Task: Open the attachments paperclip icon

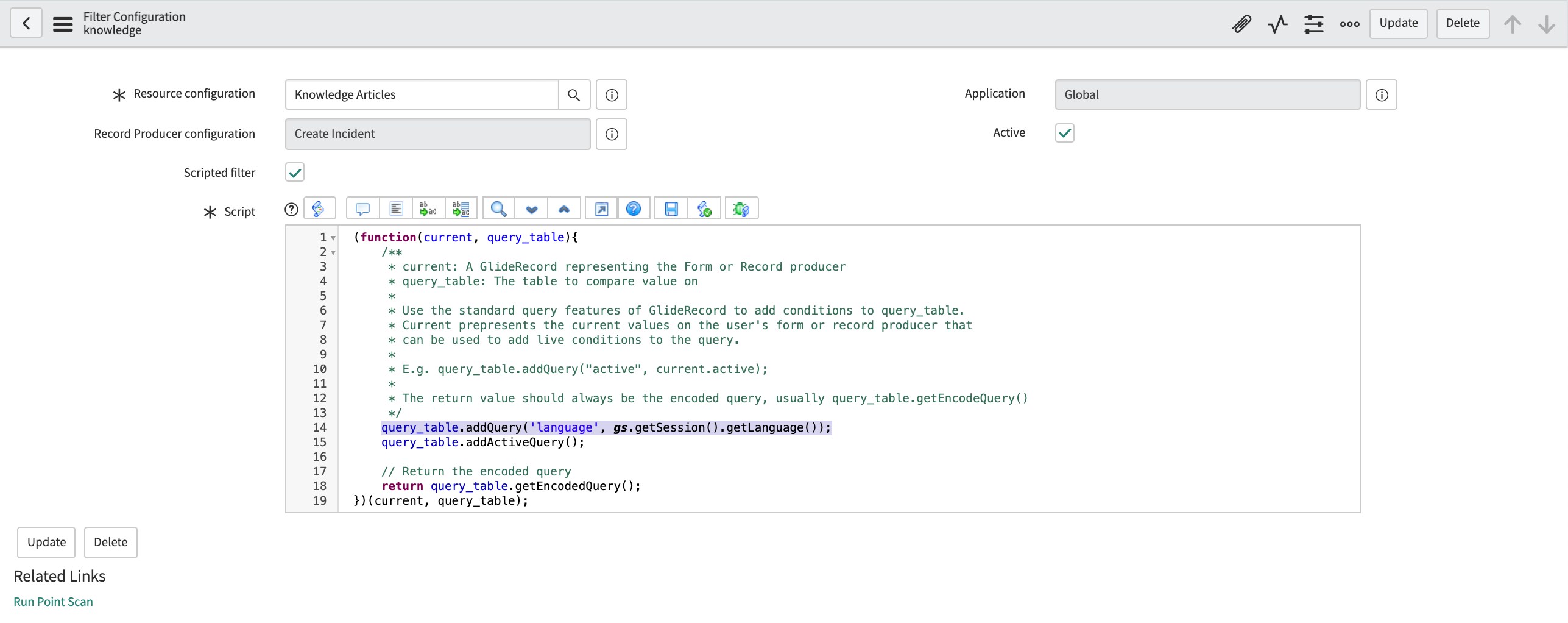Action: click(1241, 24)
